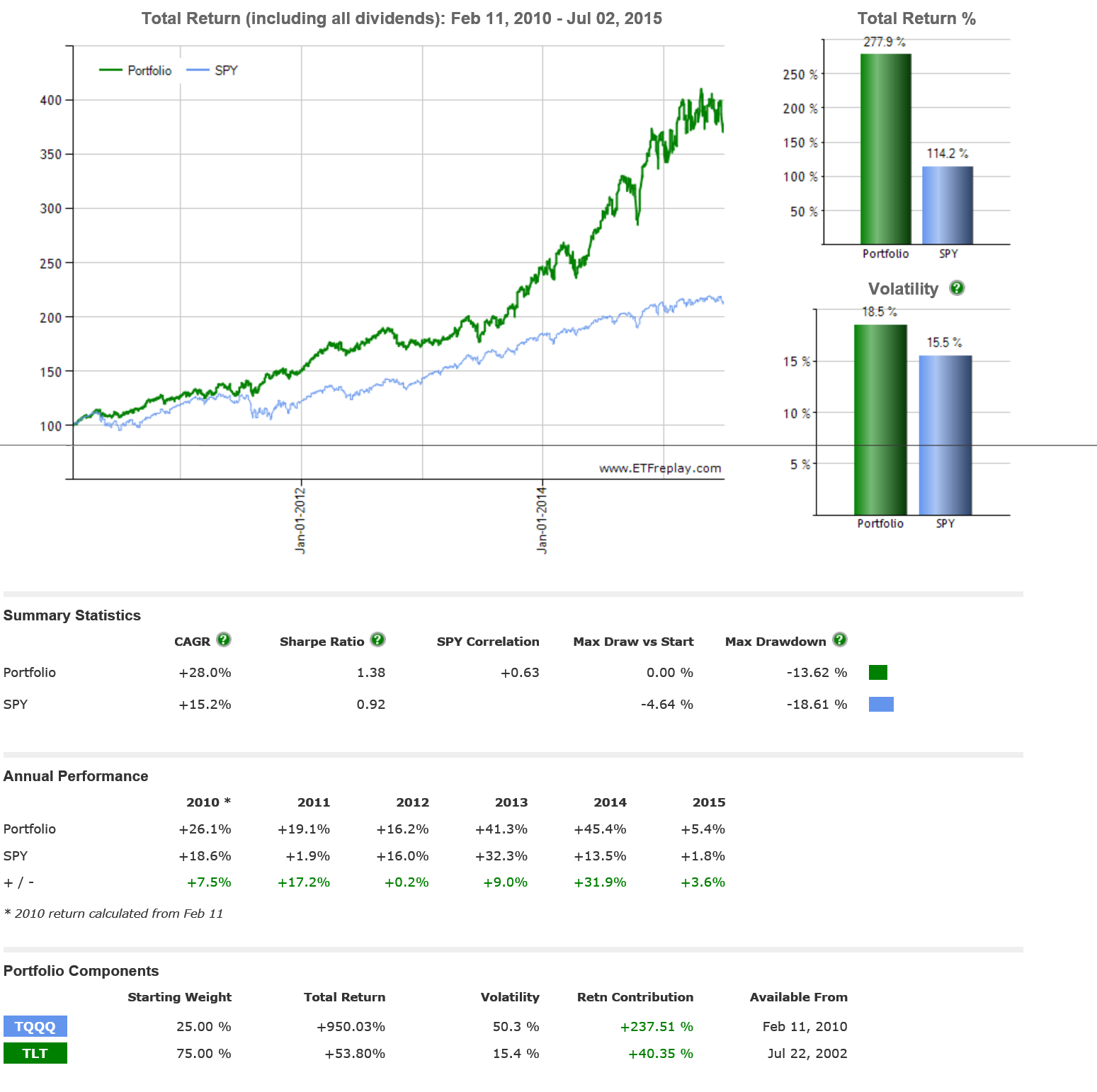This screenshot has height=1092, width=1097.
Task: Select the 0.00 % Max Draw value
Action: click(x=670, y=673)
